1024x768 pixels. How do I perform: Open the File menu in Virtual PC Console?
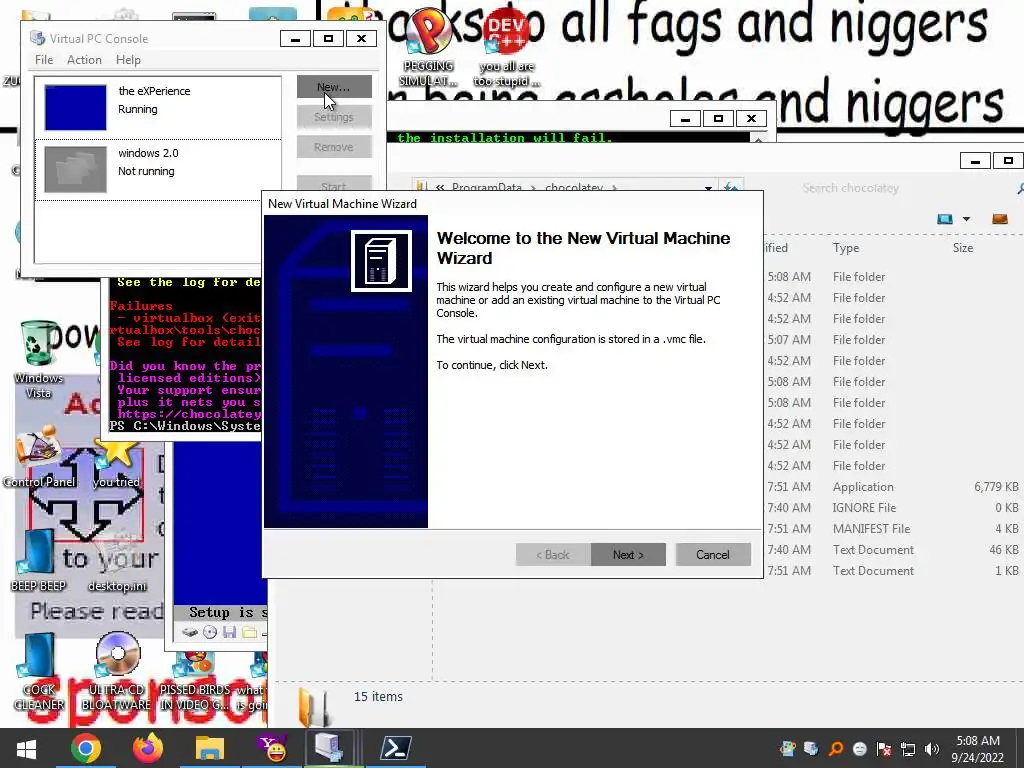click(44, 59)
